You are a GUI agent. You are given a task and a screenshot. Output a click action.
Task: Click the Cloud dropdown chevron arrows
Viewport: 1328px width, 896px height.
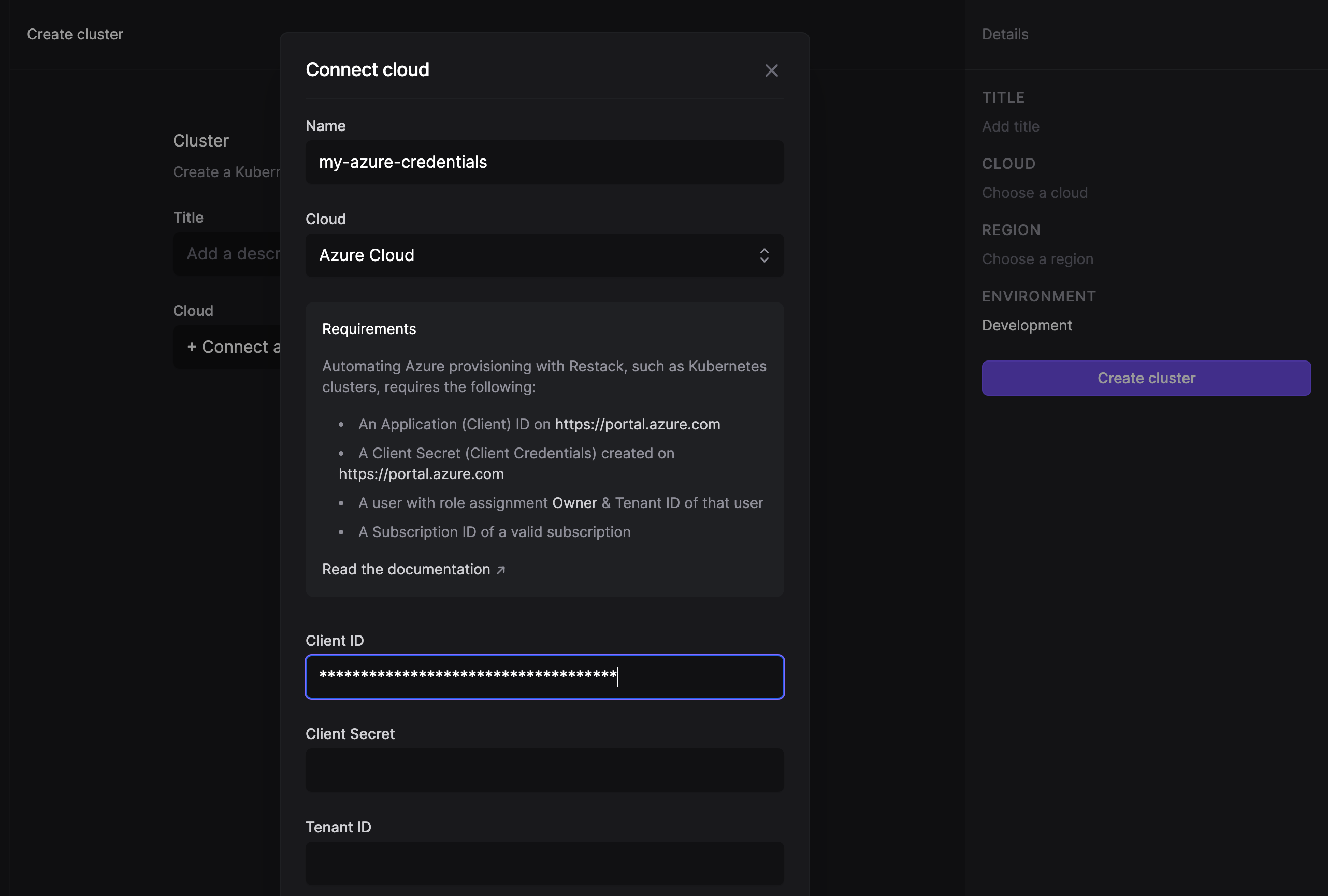763,255
